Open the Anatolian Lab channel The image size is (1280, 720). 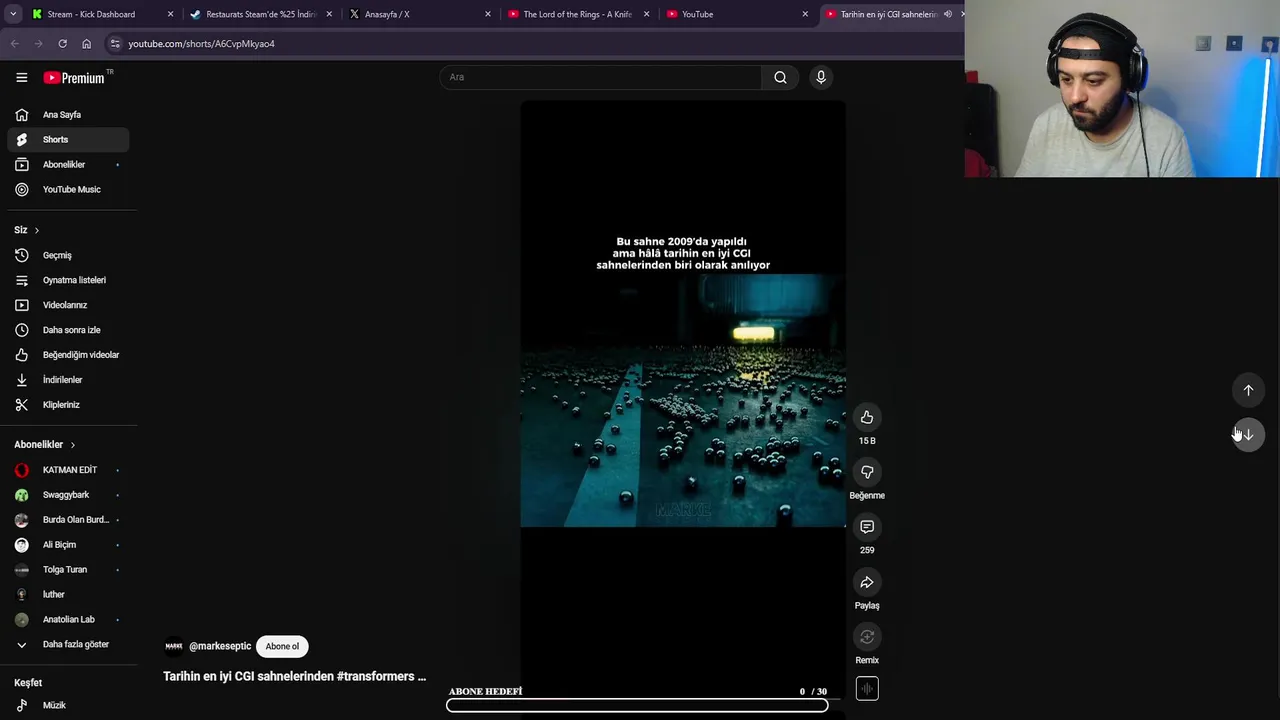(x=68, y=620)
